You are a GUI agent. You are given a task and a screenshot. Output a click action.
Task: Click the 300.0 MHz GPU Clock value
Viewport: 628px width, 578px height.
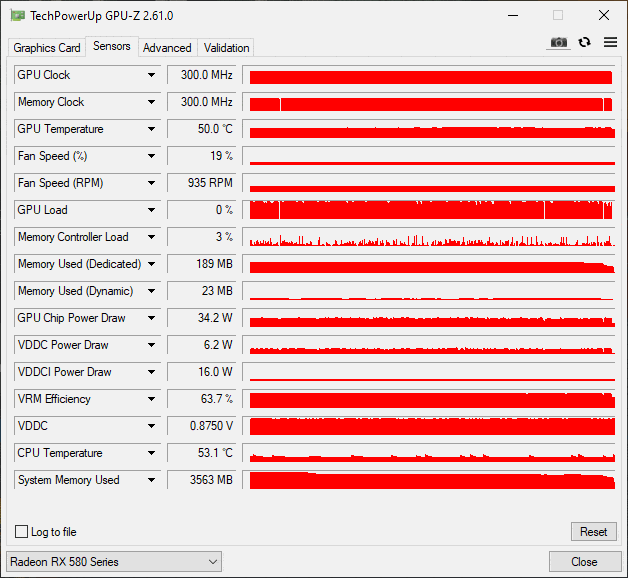pyautogui.click(x=201, y=75)
